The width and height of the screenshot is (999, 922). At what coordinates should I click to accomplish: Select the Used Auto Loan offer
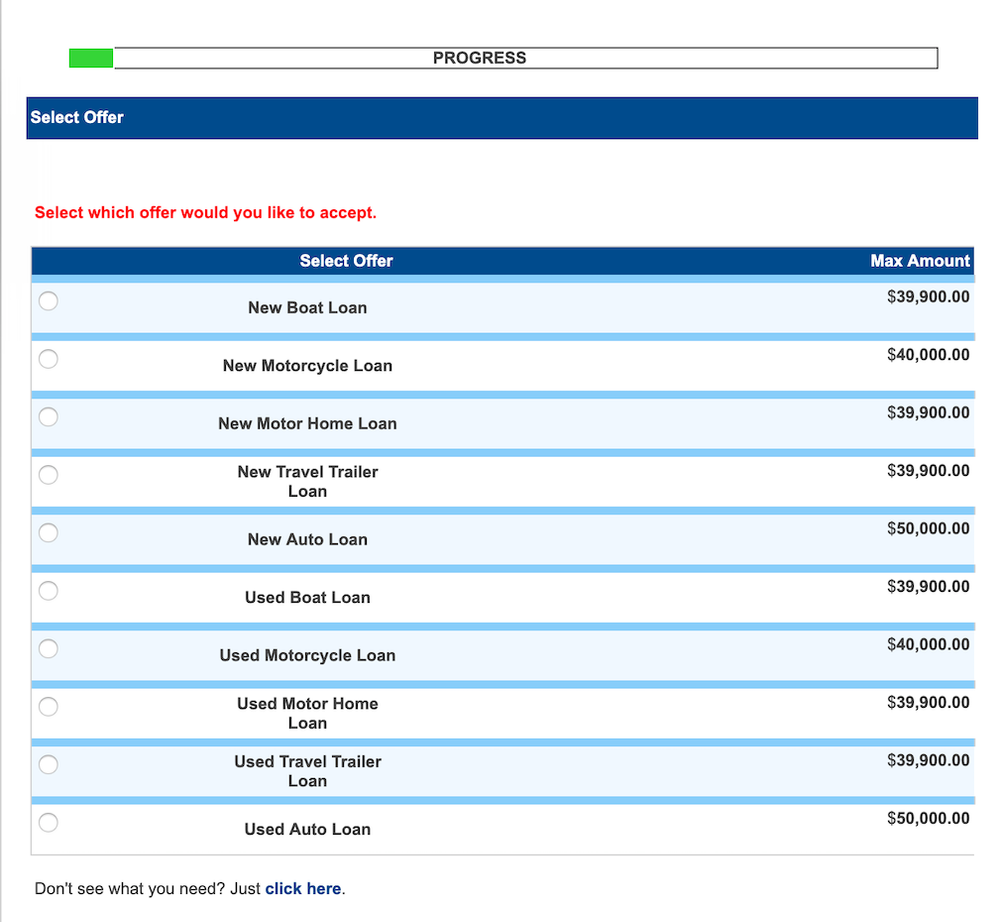(48, 822)
